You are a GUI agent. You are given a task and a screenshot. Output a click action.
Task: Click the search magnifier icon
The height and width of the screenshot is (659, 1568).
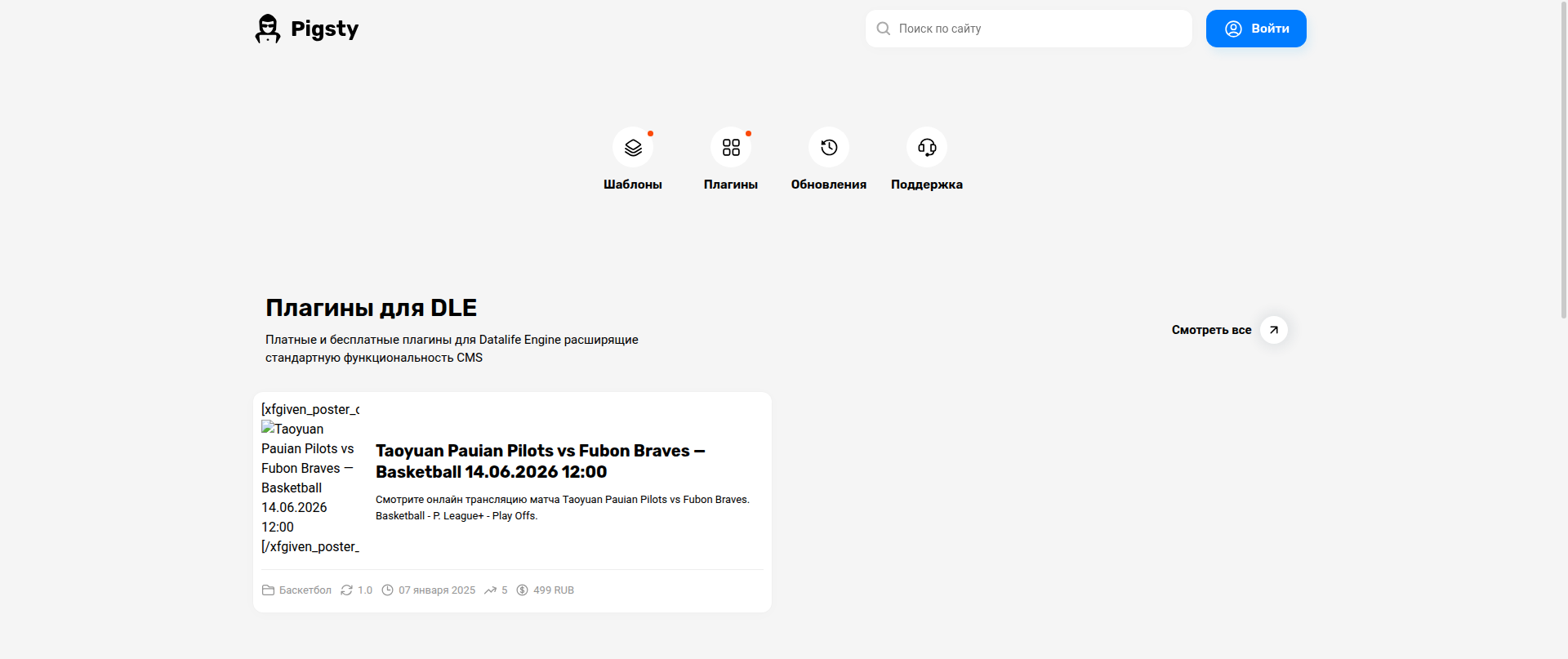pos(883,29)
